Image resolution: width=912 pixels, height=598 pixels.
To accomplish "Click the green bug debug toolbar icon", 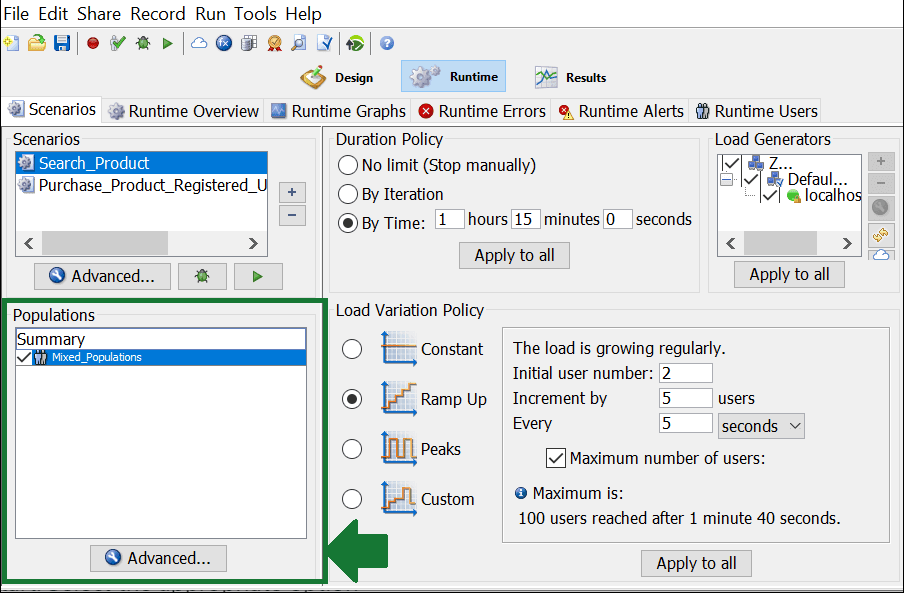I will [x=142, y=42].
